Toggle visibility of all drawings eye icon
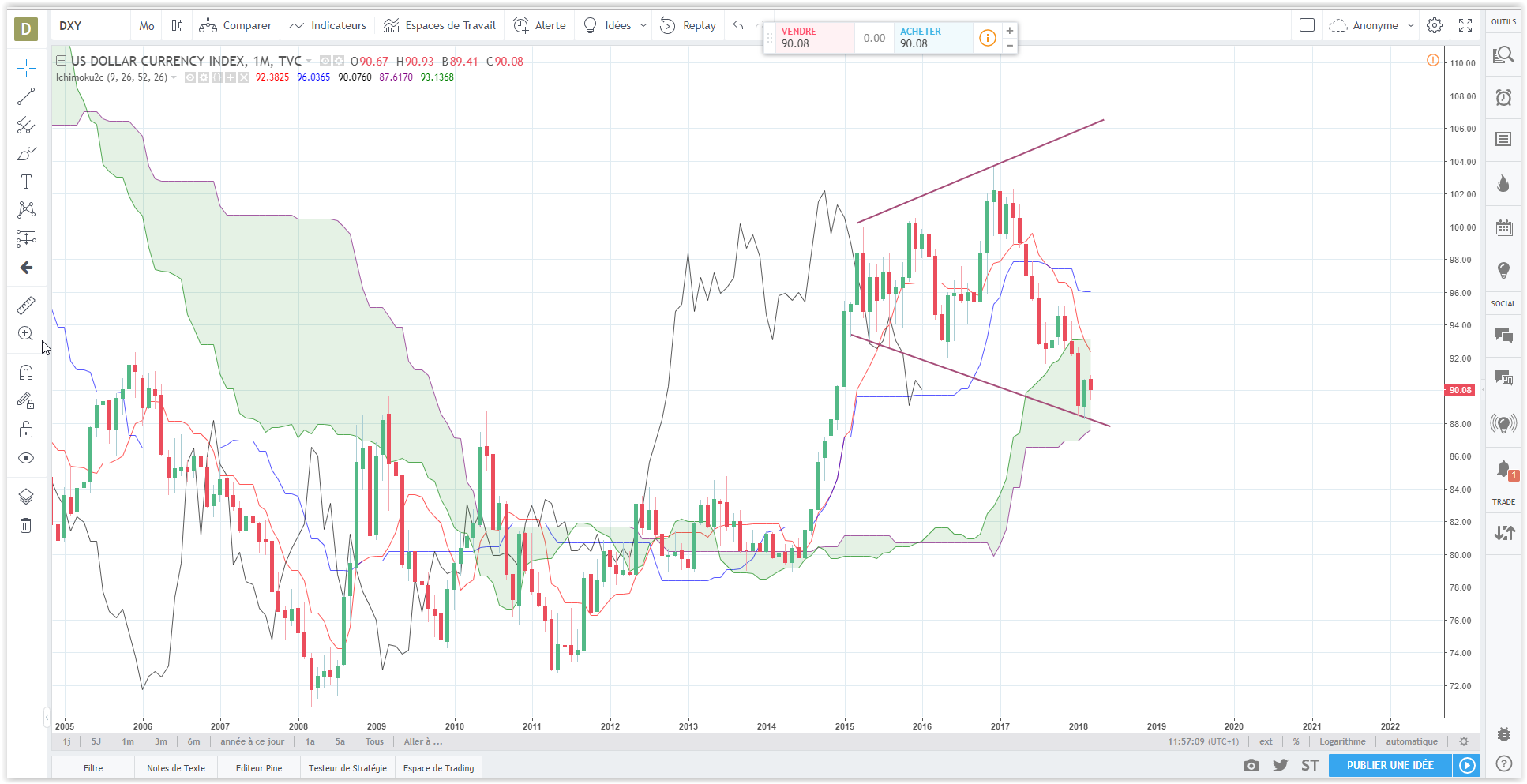Image resolution: width=1527 pixels, height=784 pixels. point(26,458)
